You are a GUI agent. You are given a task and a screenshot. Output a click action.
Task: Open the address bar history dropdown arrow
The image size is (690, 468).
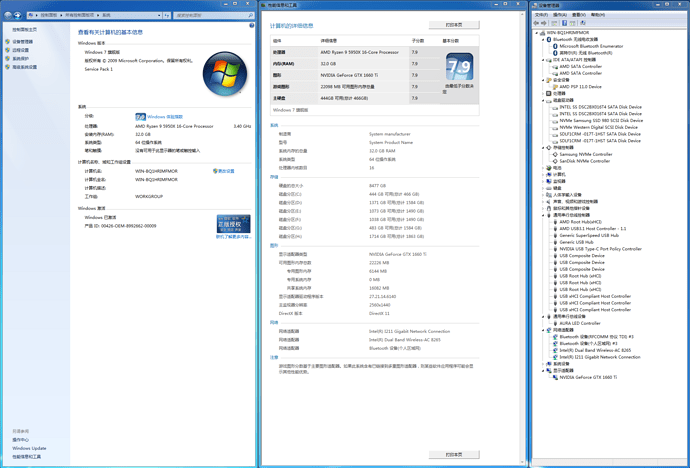coord(159,15)
